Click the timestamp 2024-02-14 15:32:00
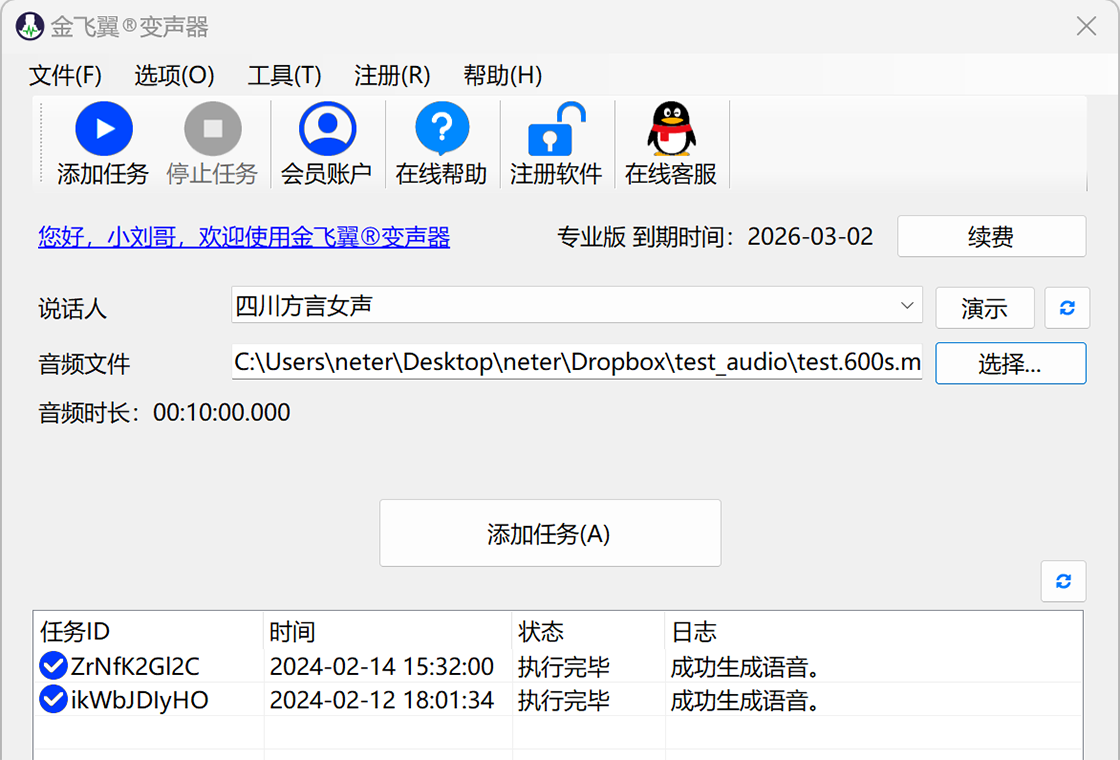This screenshot has height=760, width=1120. point(381,666)
